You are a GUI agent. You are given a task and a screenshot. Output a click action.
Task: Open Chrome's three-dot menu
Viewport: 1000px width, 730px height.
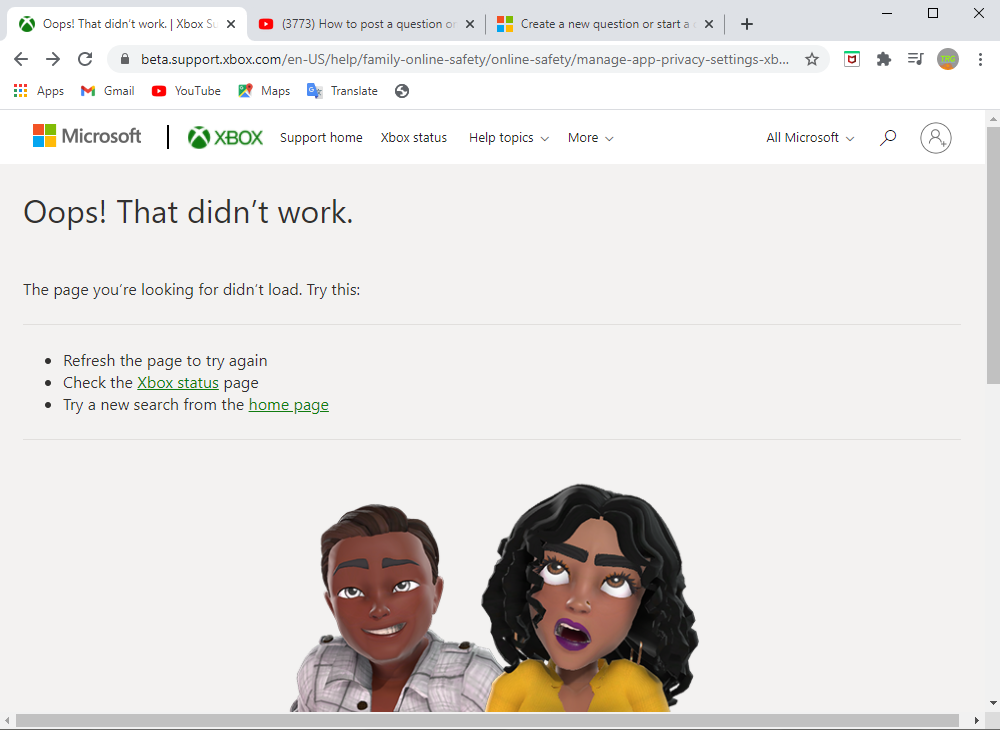point(980,59)
